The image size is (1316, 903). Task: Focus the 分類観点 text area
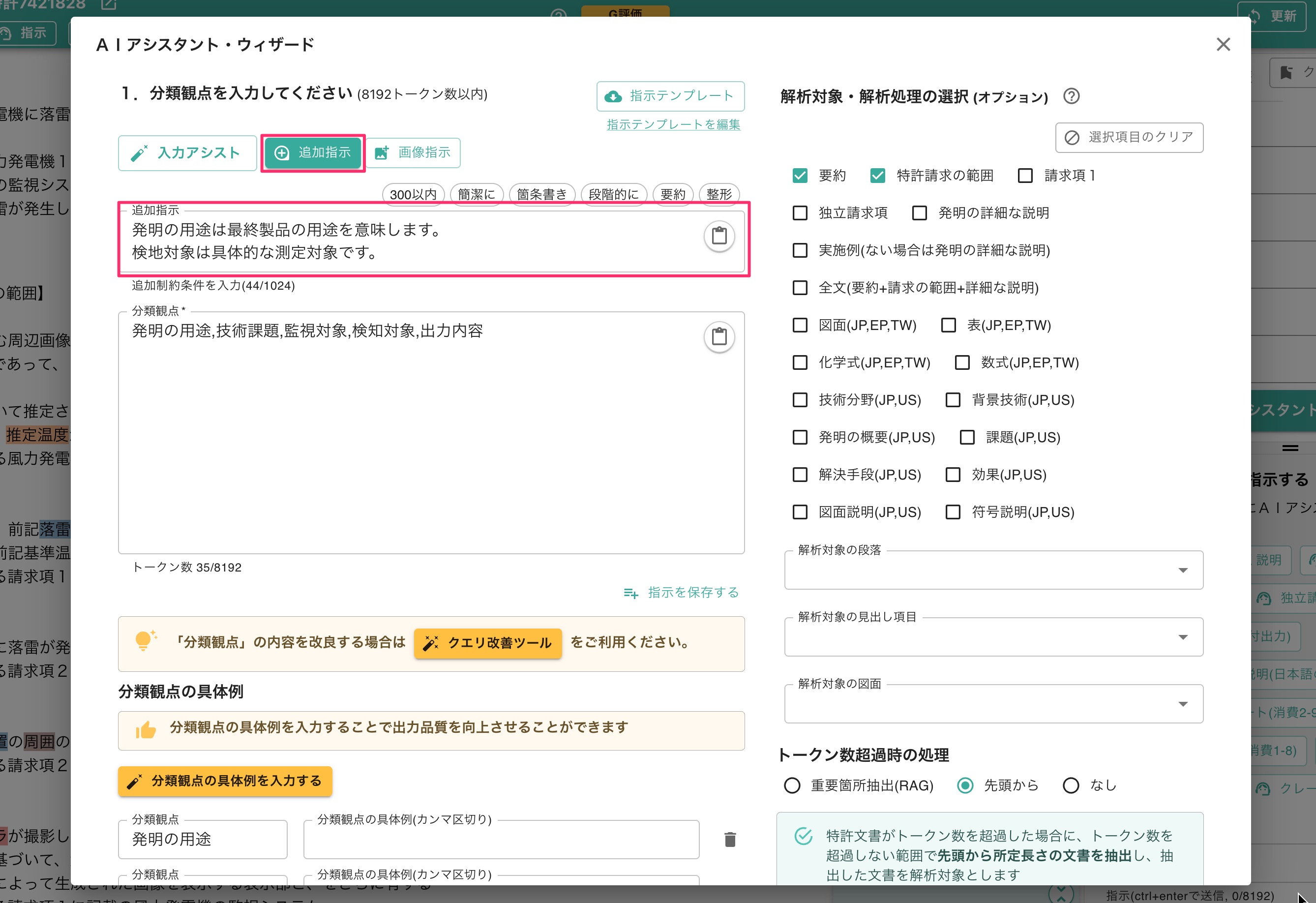pos(431,433)
